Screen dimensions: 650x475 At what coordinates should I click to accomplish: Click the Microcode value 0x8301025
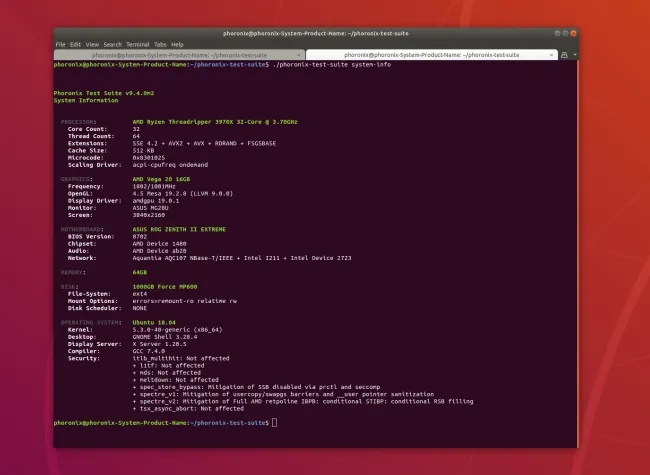click(148, 158)
